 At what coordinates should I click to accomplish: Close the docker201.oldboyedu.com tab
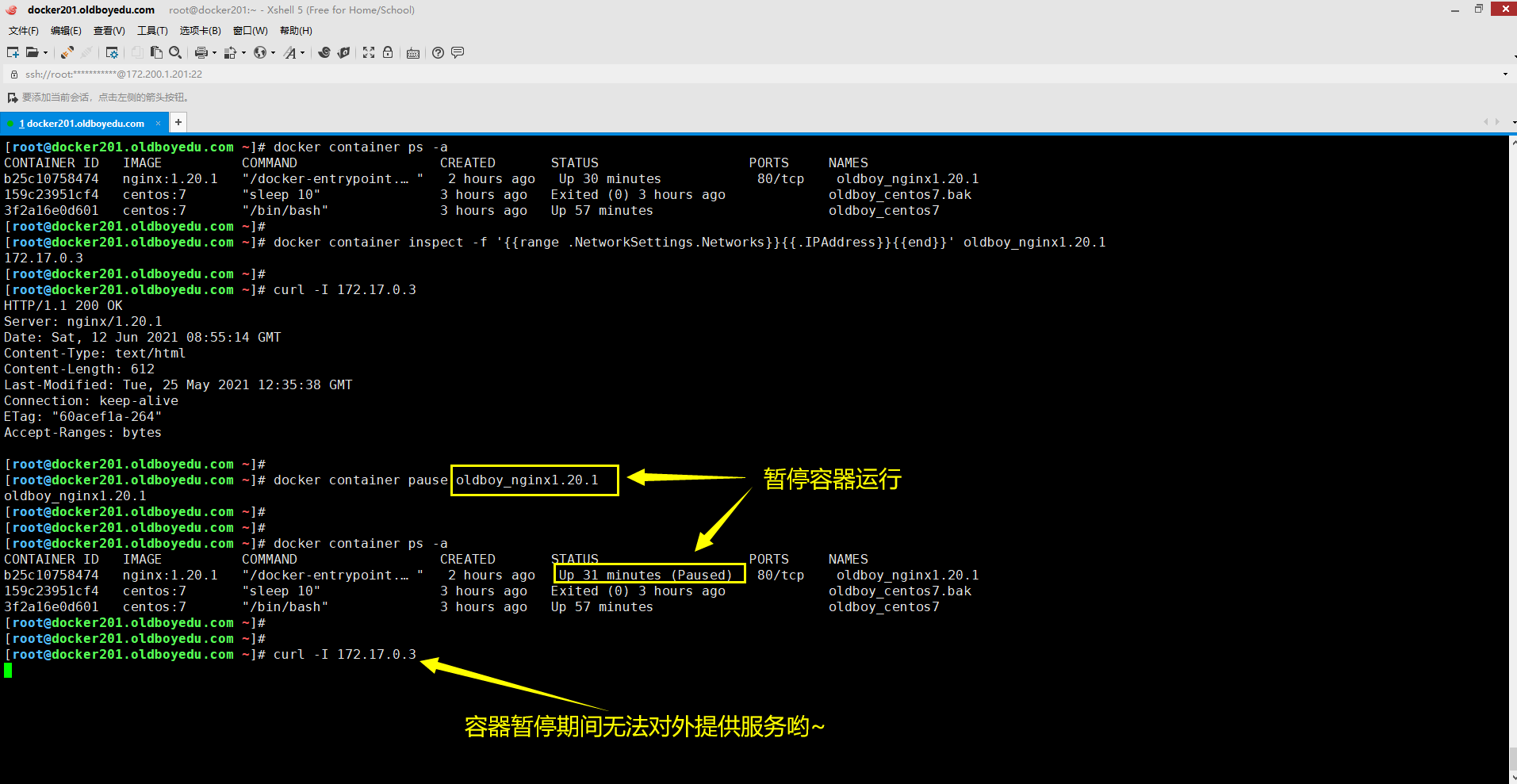[158, 124]
